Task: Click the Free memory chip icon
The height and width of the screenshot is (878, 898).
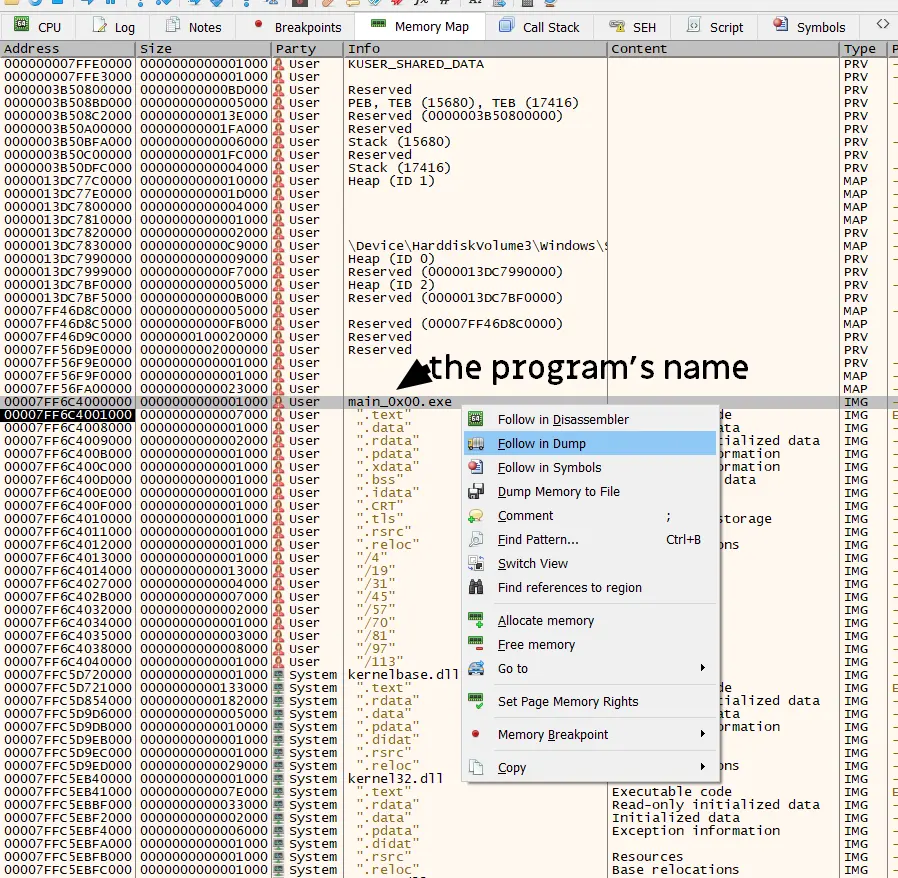Action: coord(477,645)
